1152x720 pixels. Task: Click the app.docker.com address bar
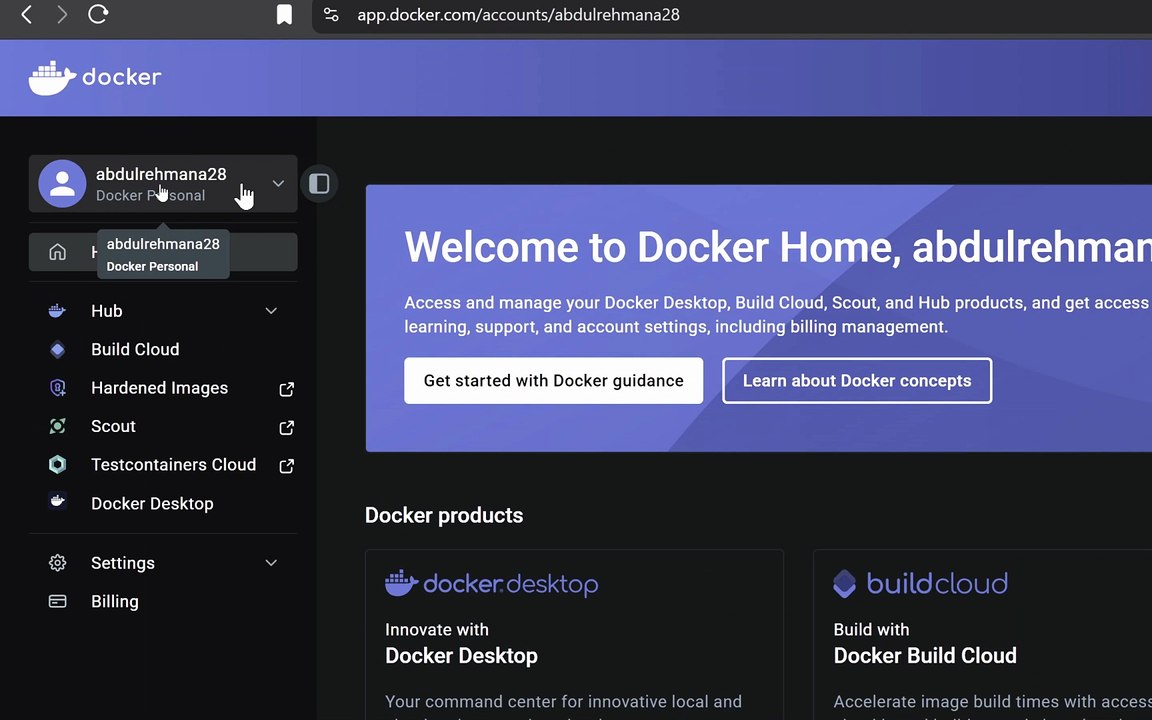click(x=518, y=15)
